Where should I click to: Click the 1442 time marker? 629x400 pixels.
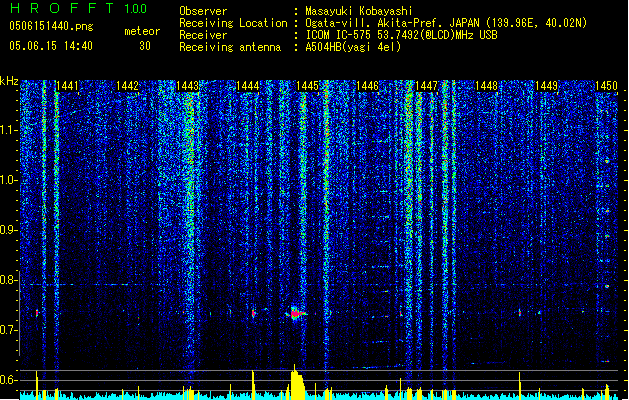pyautogui.click(x=127, y=86)
